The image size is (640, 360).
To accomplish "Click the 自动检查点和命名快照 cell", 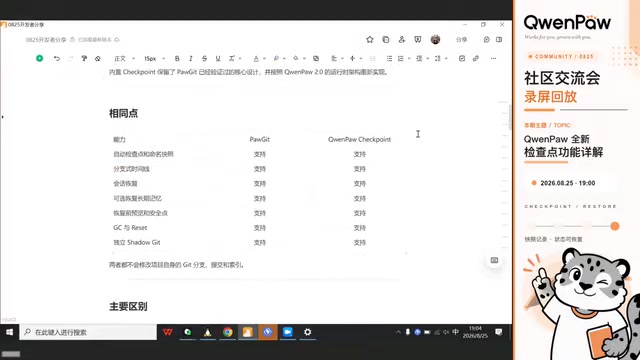I will [143, 154].
